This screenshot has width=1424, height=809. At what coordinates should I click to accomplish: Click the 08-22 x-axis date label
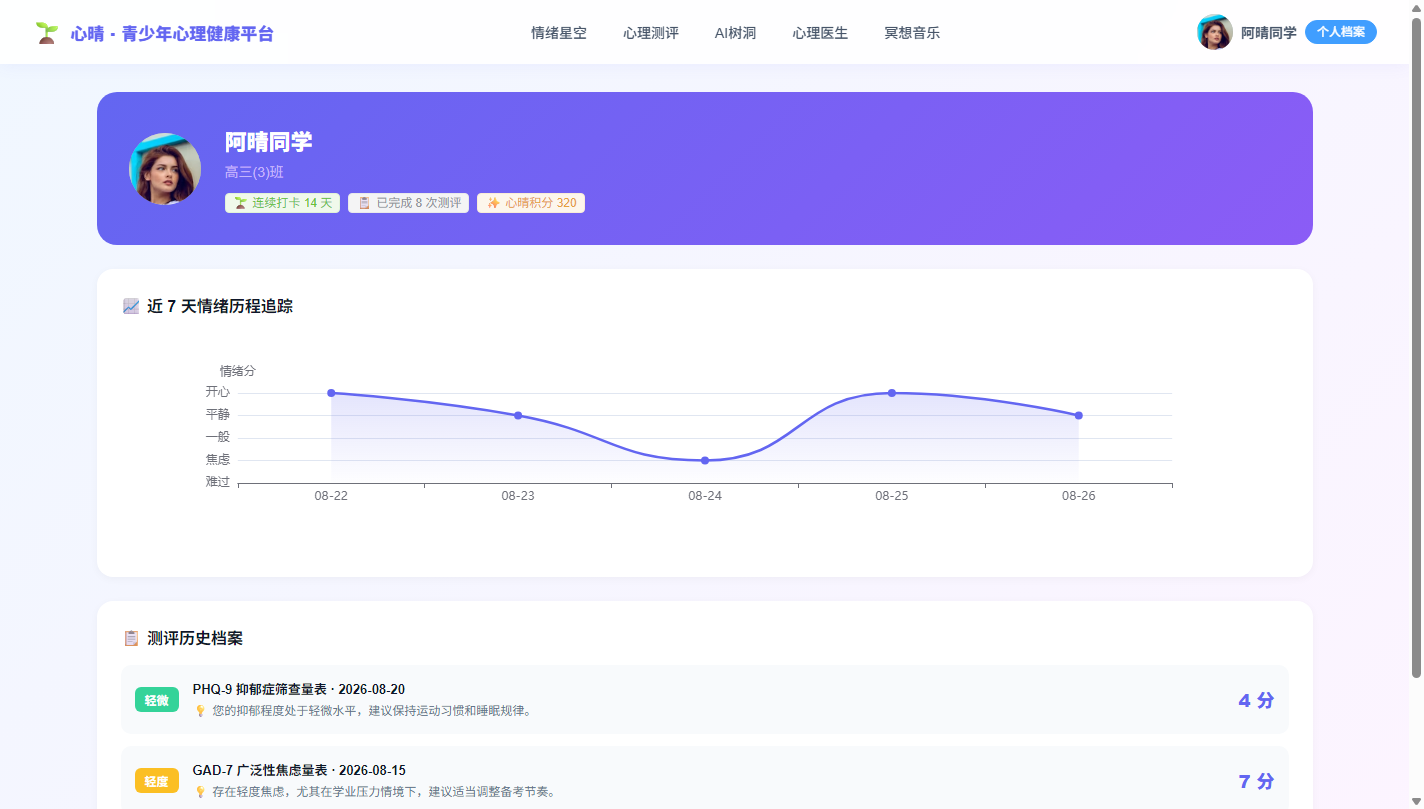click(x=331, y=496)
